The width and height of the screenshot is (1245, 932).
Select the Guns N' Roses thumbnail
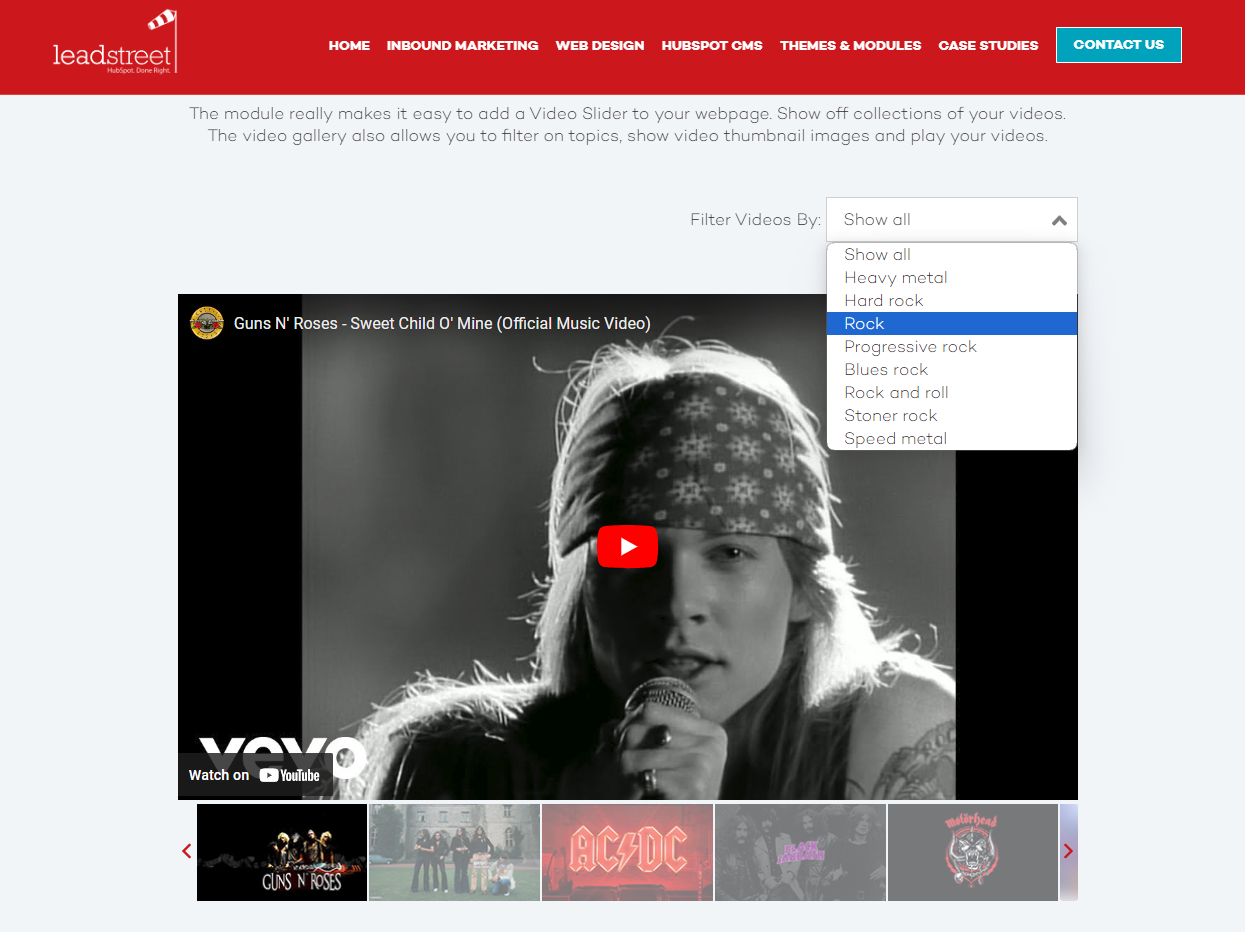pos(282,852)
